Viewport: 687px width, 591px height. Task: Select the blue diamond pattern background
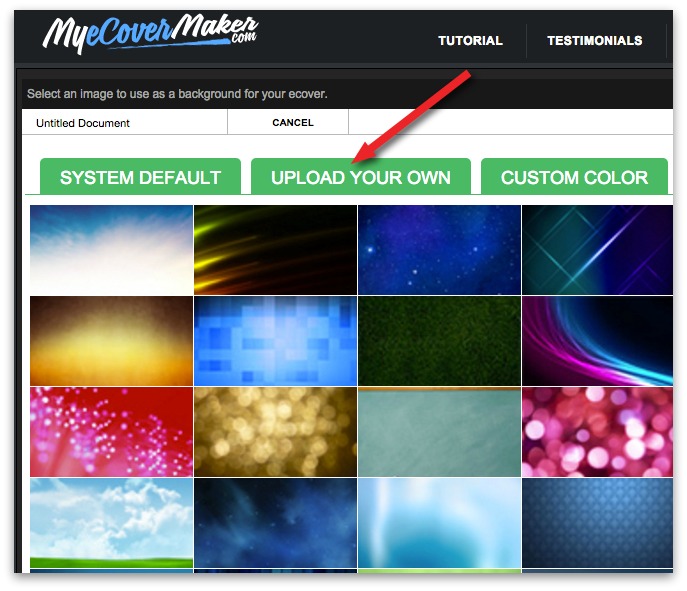point(597,523)
